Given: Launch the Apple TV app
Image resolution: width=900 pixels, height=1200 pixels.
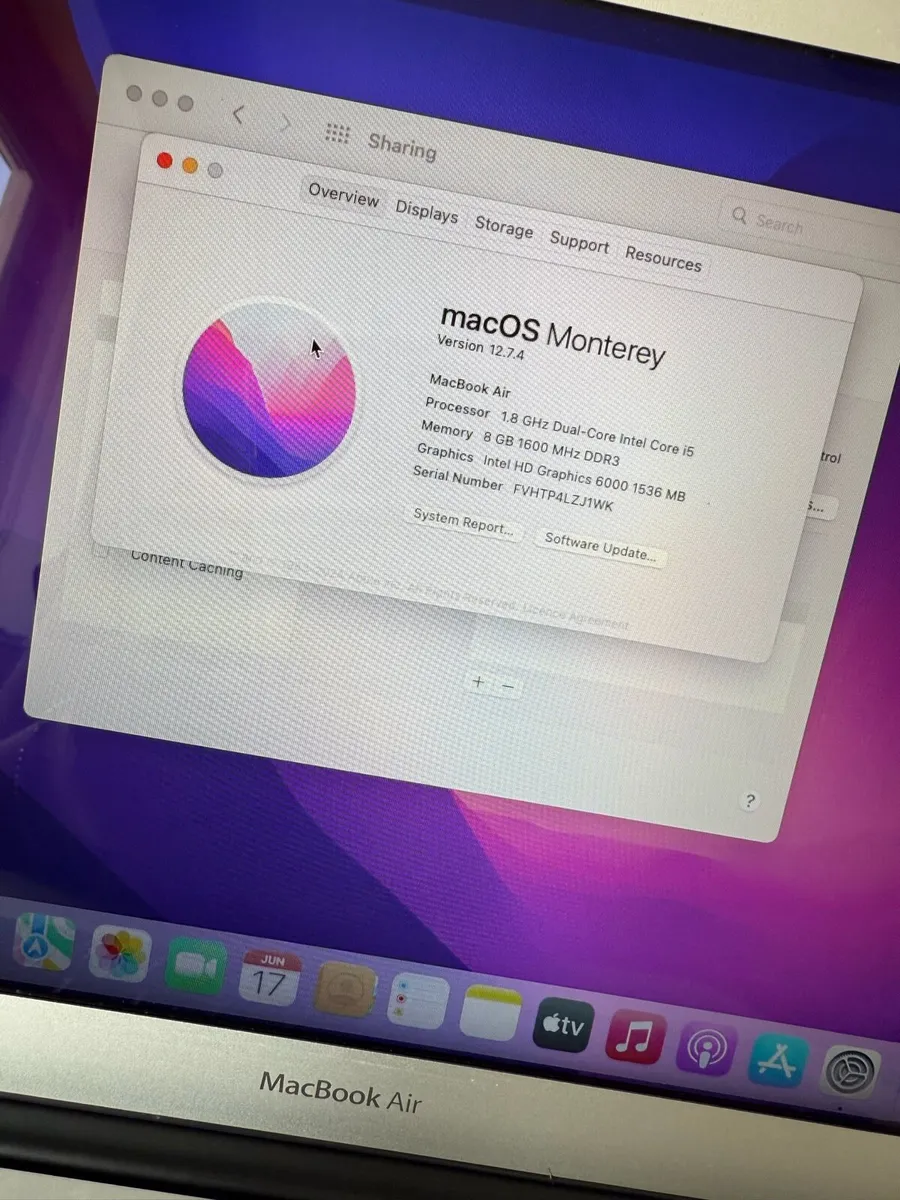Looking at the screenshot, I should (x=563, y=1024).
